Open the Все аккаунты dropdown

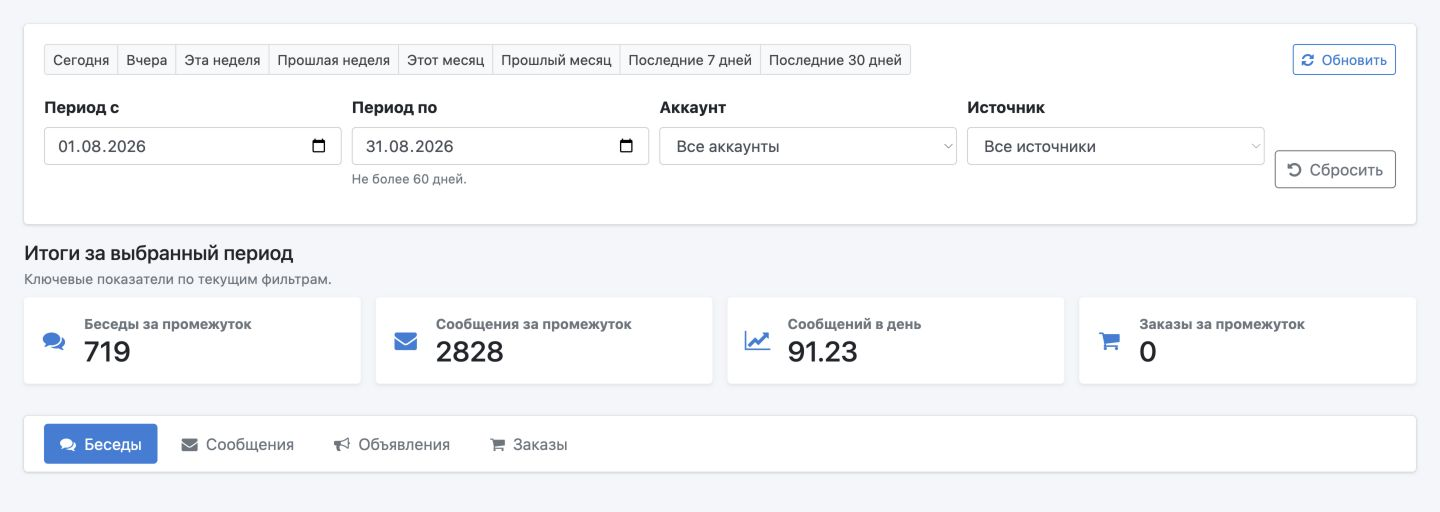click(808, 146)
